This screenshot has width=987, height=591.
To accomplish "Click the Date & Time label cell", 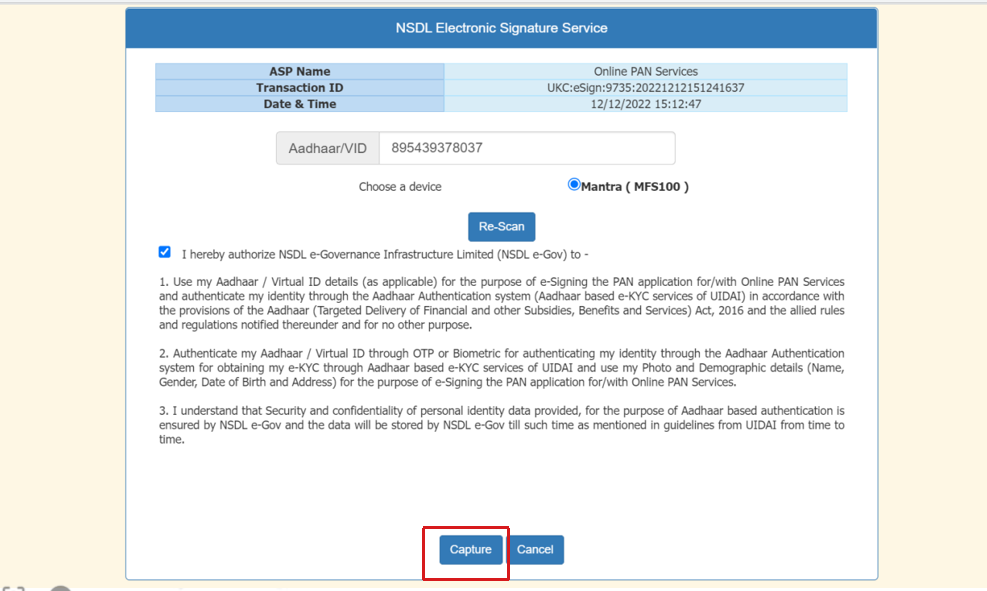I will click(300, 104).
